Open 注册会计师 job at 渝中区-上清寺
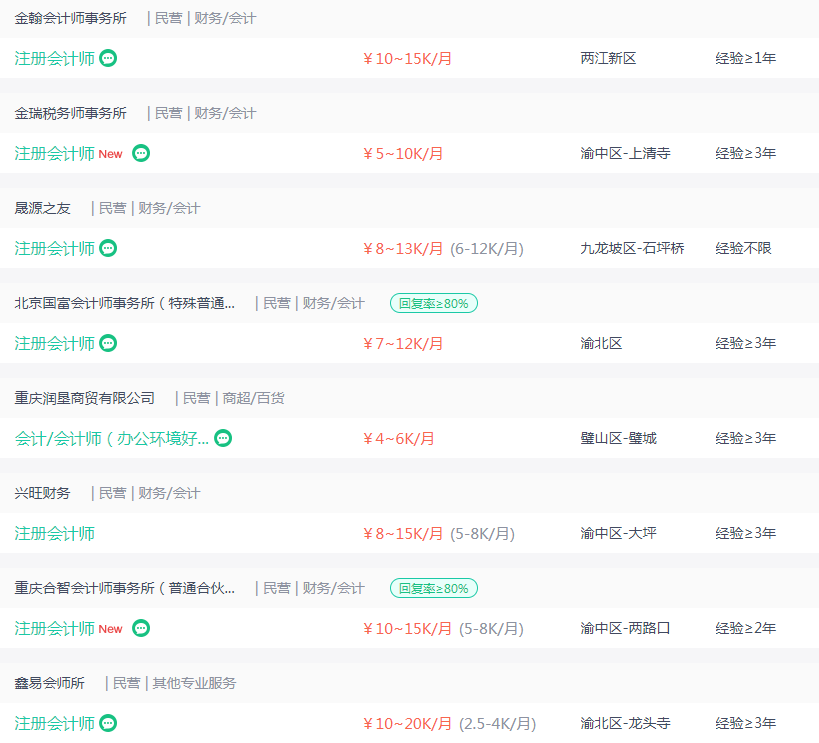The image size is (819, 743). 55,153
